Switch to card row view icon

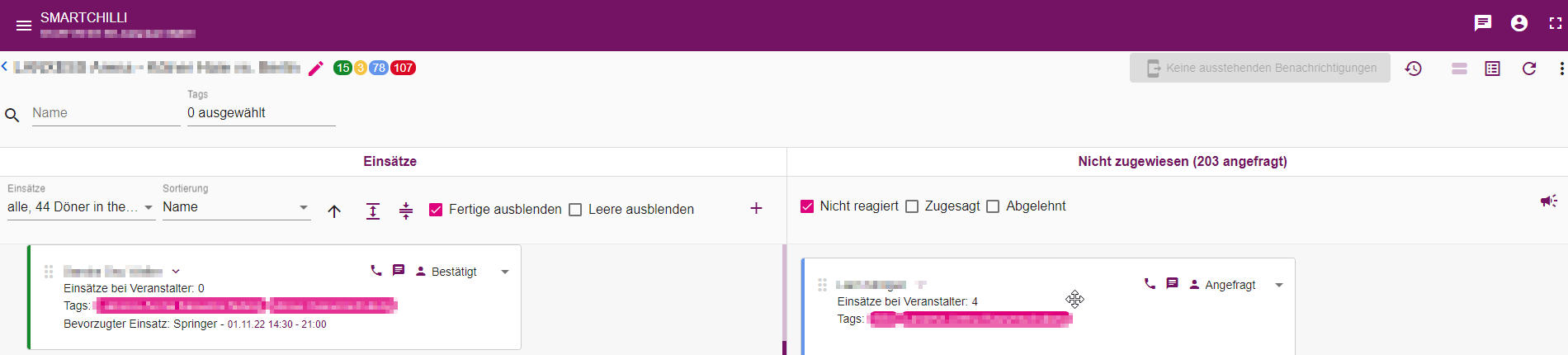[x=1459, y=69]
